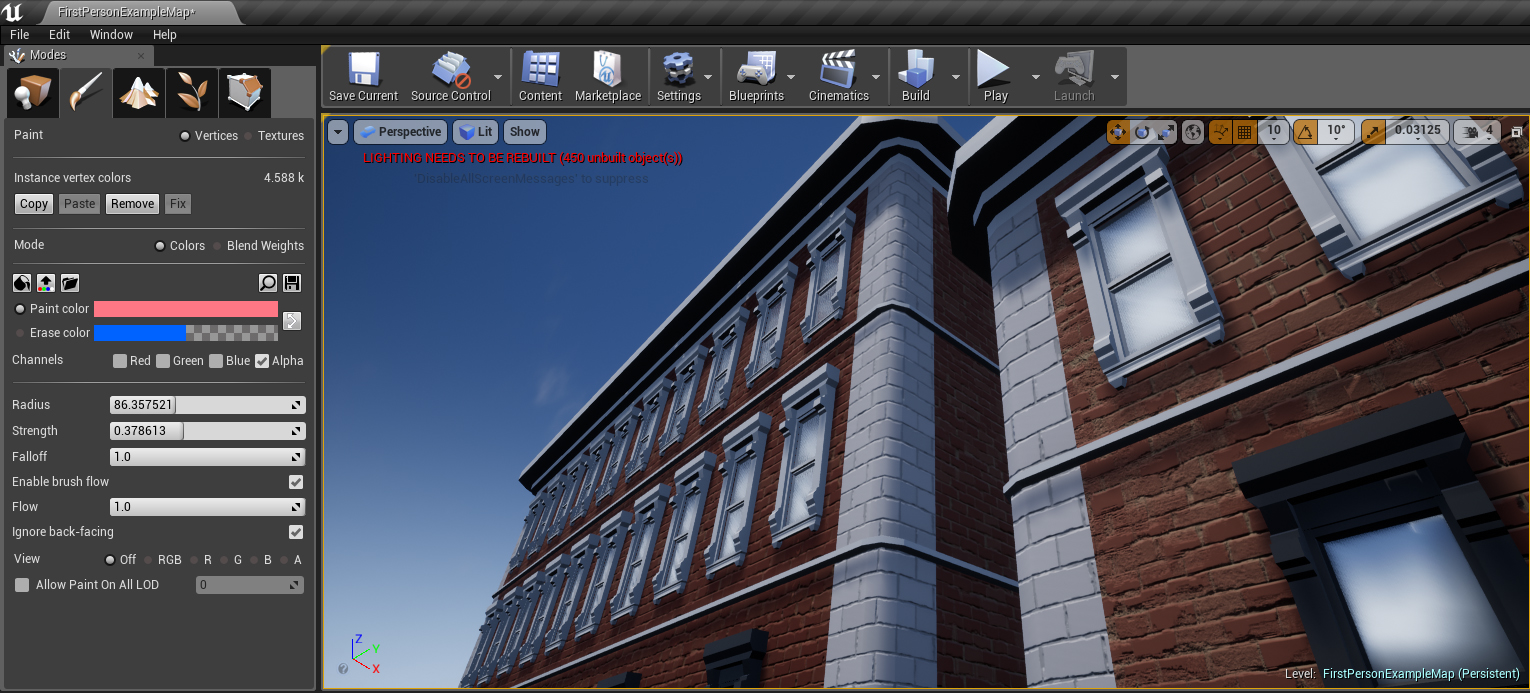Switch to Landscape mode
The width and height of the screenshot is (1530, 693).
point(138,92)
